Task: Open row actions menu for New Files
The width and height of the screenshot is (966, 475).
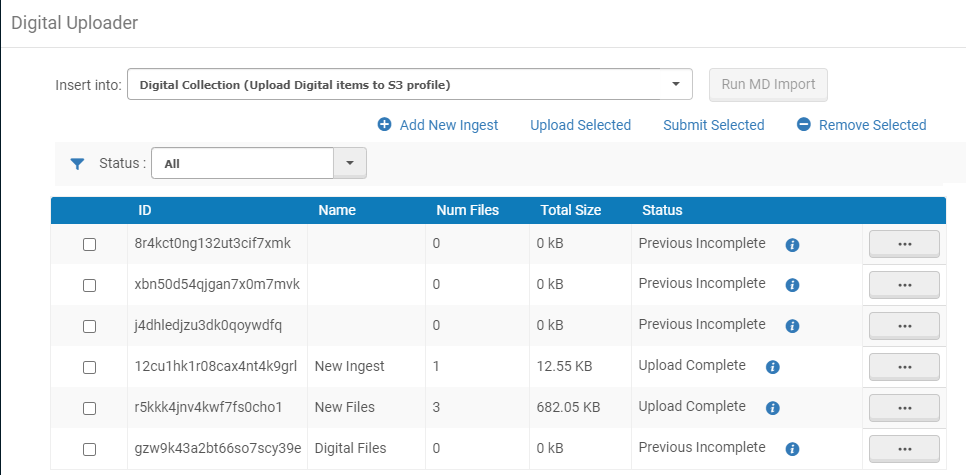Action: [904, 408]
